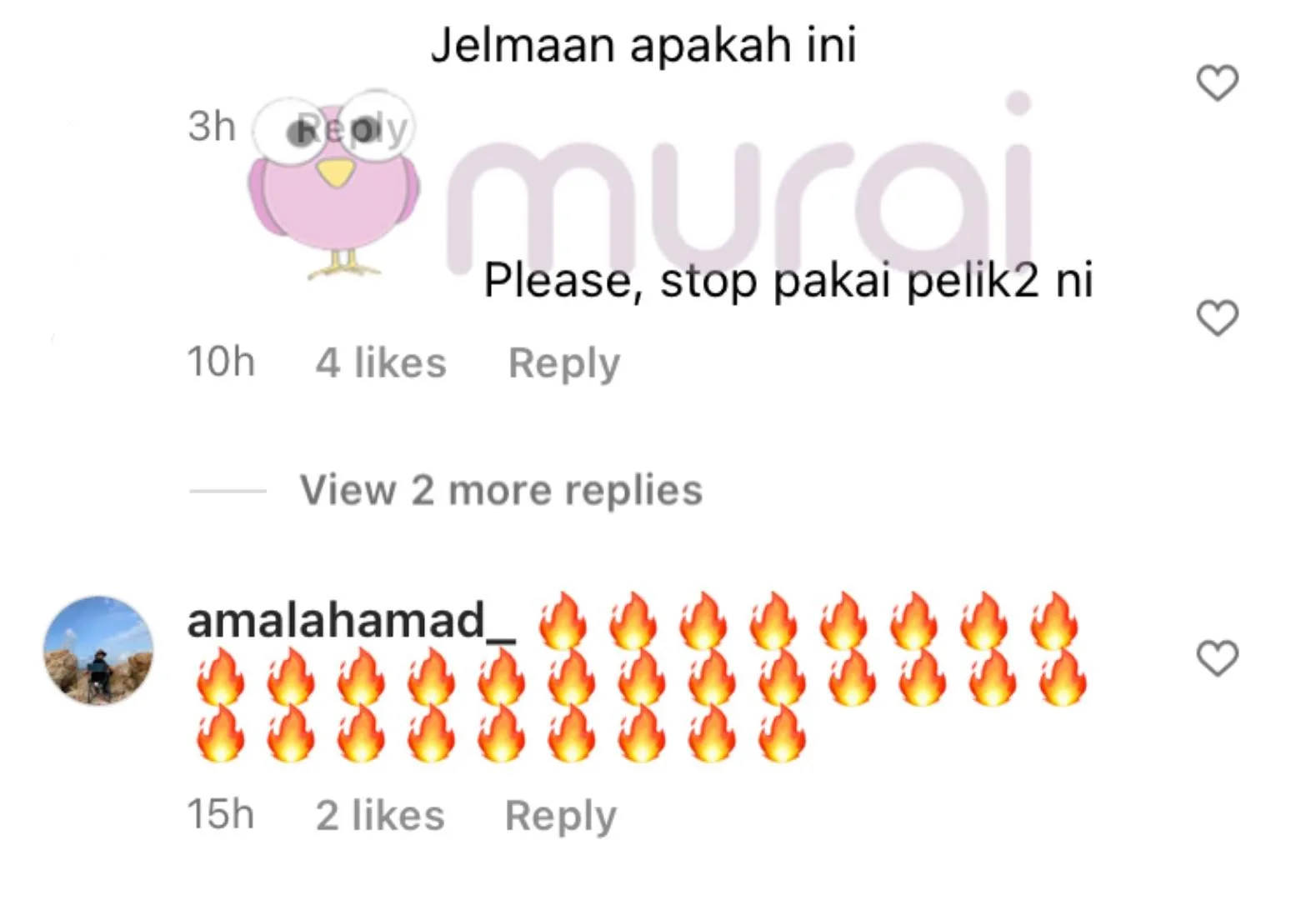1316x900 pixels.
Task: Select the "Jelmaan apakah ini" comment text
Action: click(x=643, y=45)
